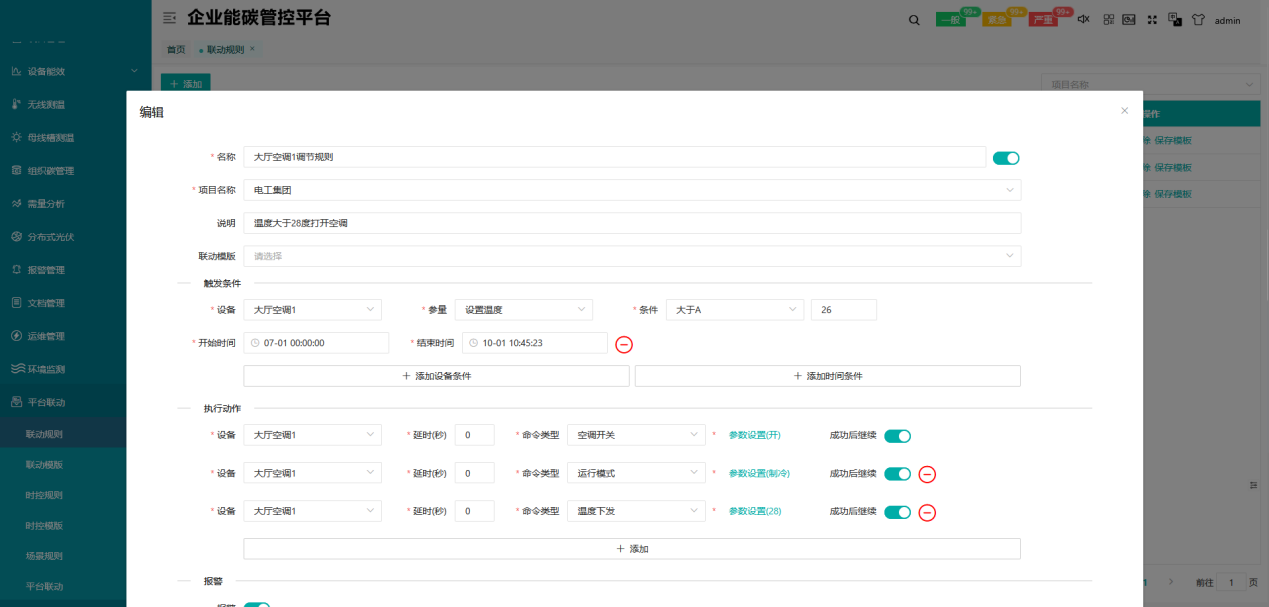Remove the time condition with the red minus icon
The image size is (1269, 607).
624,345
